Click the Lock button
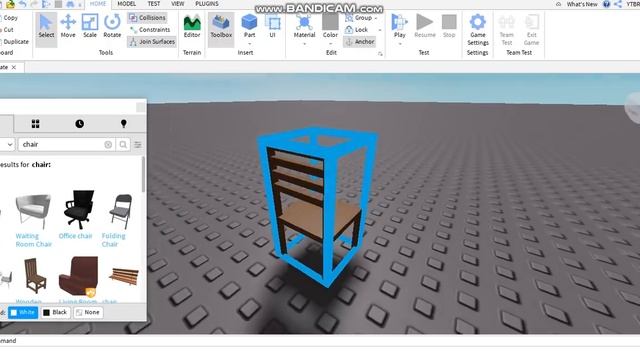Screen dimensions: 640x360 pyautogui.click(x=357, y=30)
